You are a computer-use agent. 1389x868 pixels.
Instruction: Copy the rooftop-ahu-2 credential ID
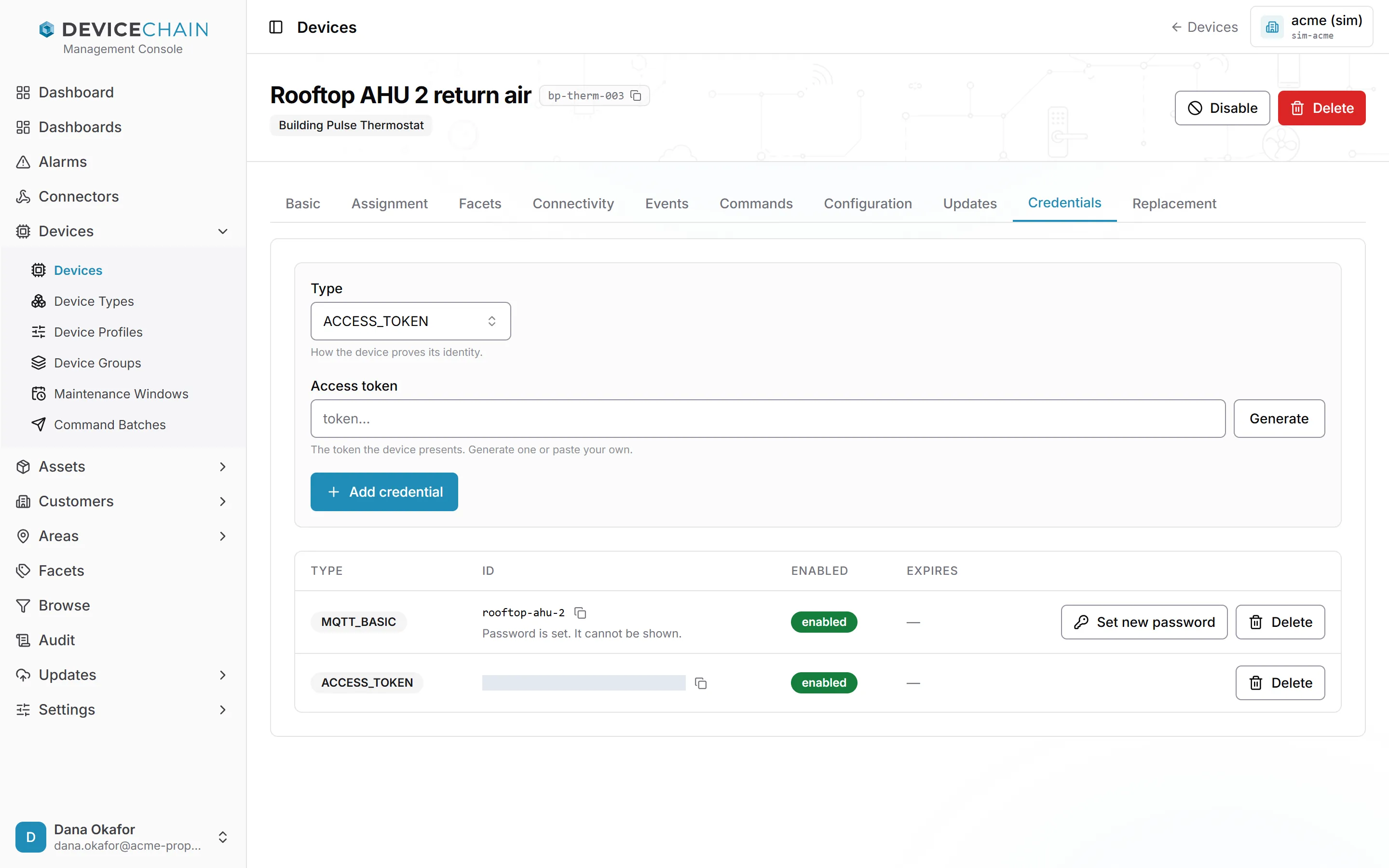coord(580,612)
